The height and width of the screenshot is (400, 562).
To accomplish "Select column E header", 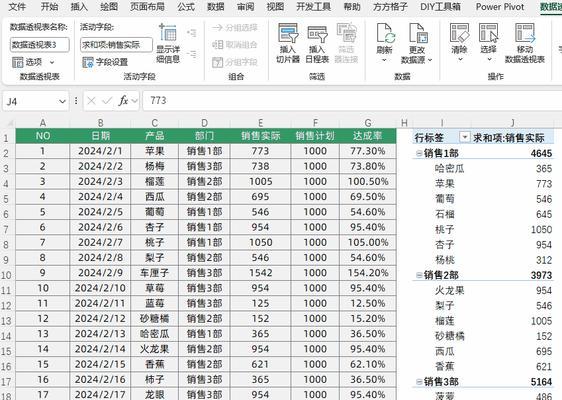I will [x=261, y=123].
